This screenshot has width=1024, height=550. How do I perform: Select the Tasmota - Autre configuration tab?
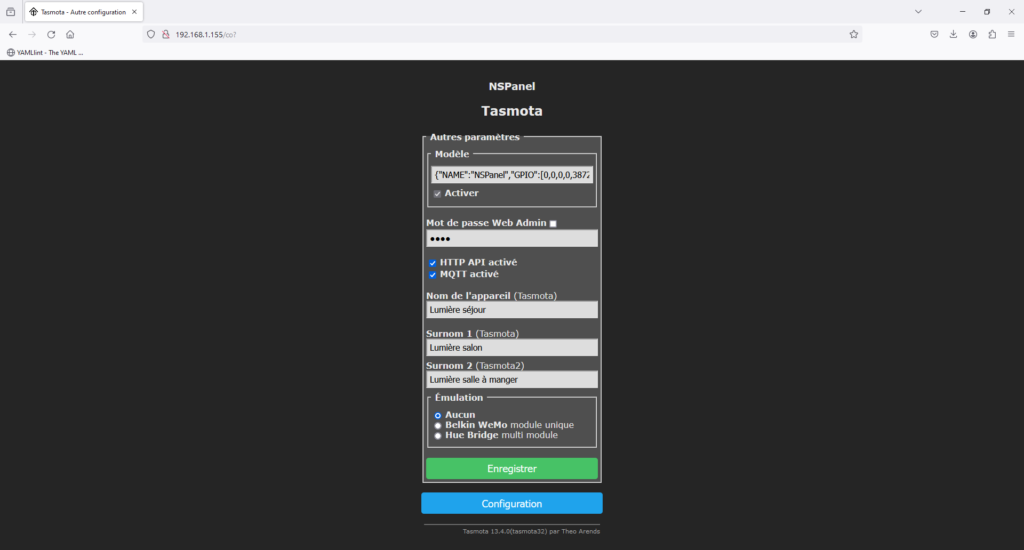tap(84, 12)
